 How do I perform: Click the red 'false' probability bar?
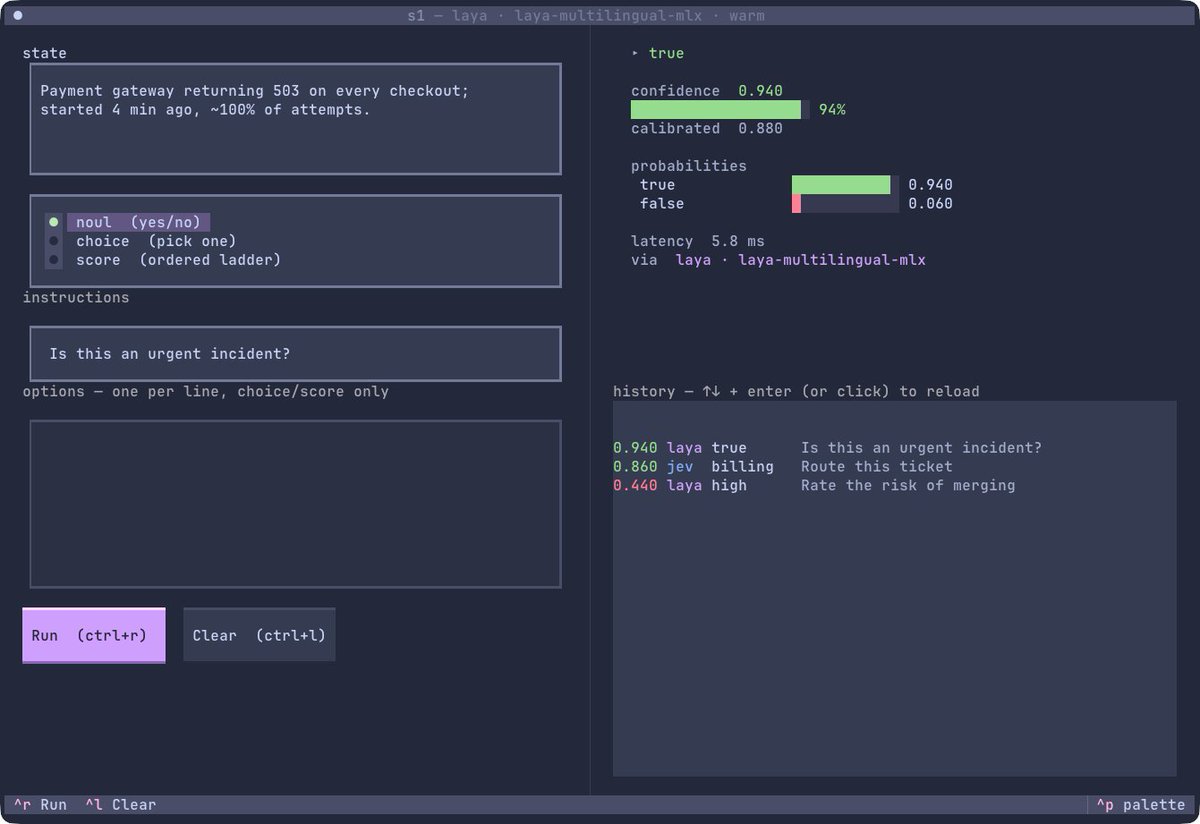coord(797,204)
